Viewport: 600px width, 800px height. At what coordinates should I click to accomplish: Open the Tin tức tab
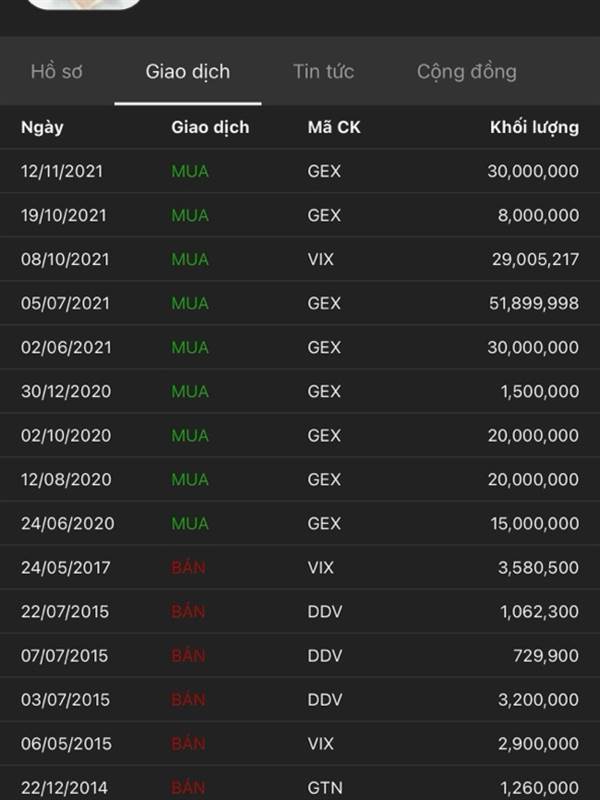(323, 71)
